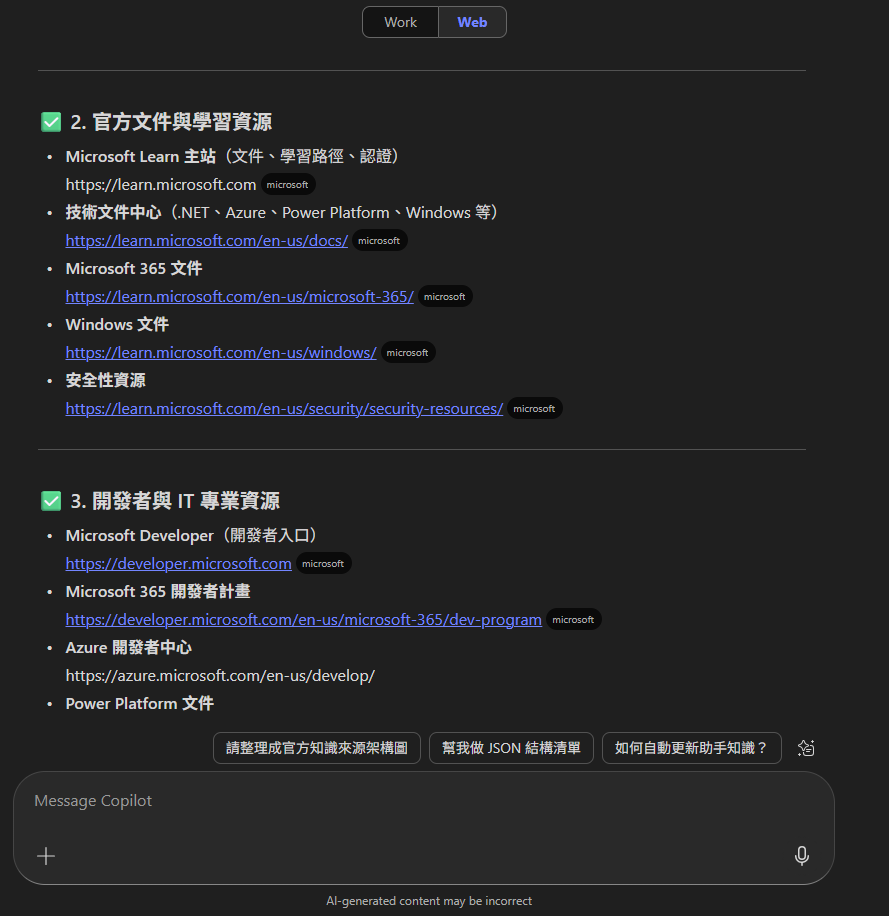The width and height of the screenshot is (889, 916).
Task: Click the refresh suggestions sparkle icon
Action: [806, 748]
